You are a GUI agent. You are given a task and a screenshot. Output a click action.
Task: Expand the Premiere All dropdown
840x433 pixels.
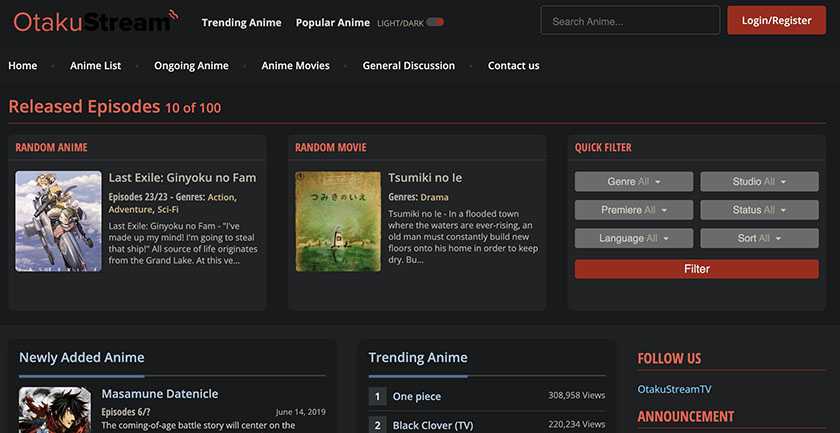[x=634, y=210]
